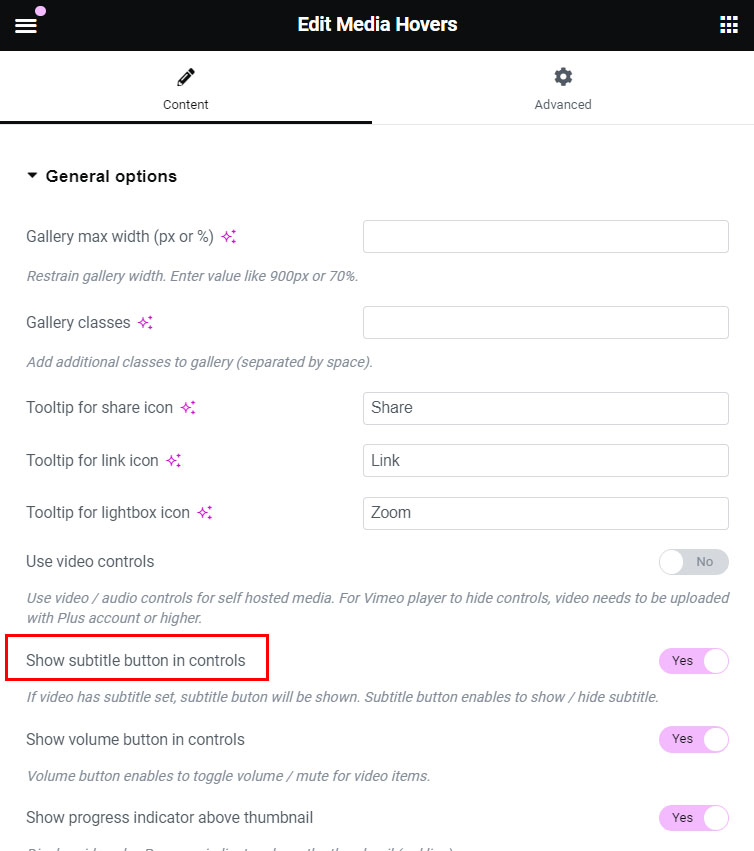Click the Gallery classes input field
The height and width of the screenshot is (851, 754).
545,323
